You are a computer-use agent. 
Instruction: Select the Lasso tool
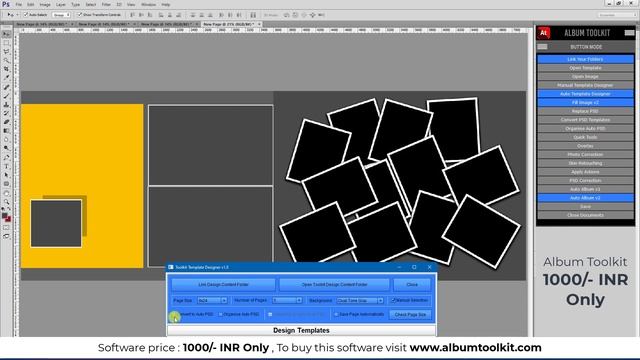pos(6,52)
